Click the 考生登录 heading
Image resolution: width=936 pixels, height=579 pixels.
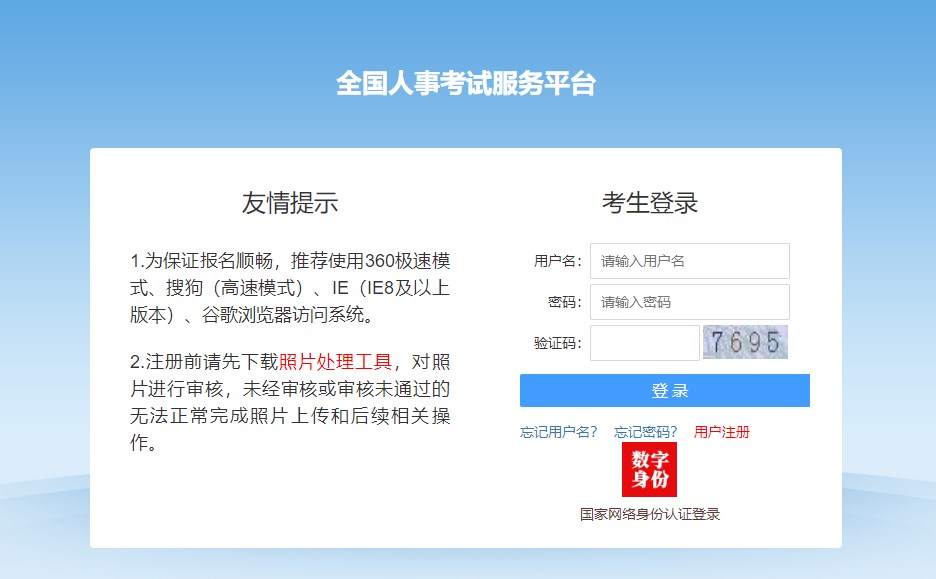649,203
